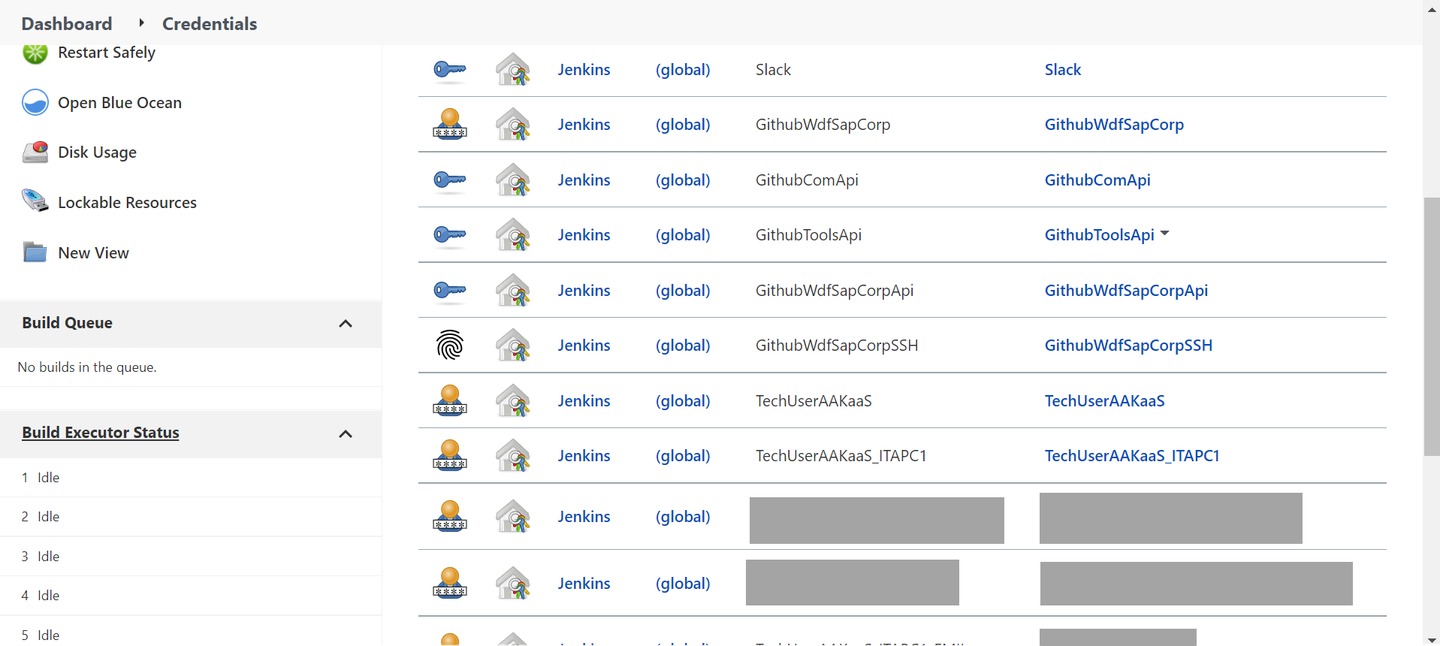Select Open Blue Ocean menu item
1440x646 pixels.
[120, 102]
